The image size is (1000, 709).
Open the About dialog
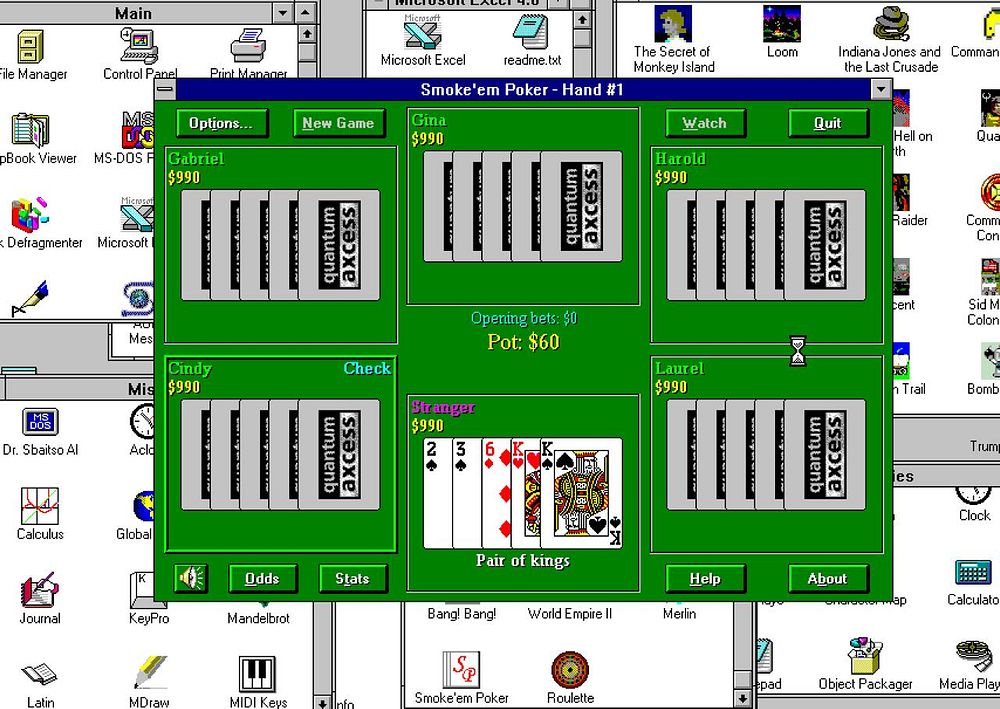point(828,578)
